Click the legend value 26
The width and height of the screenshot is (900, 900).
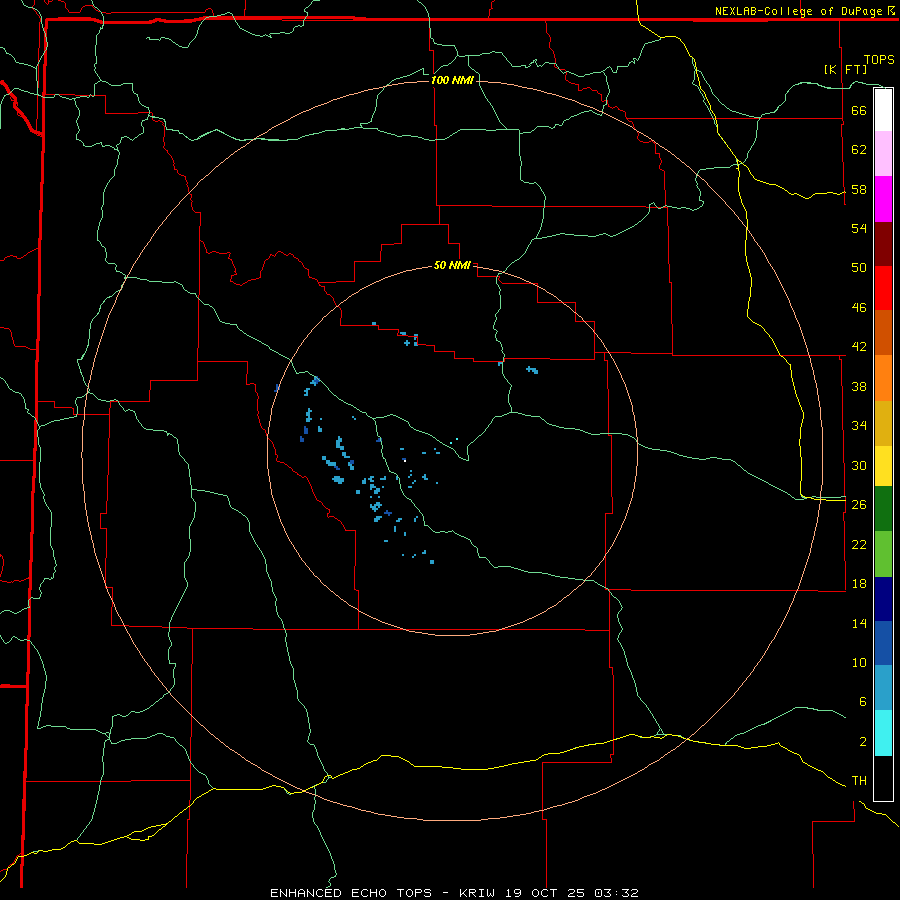click(859, 504)
